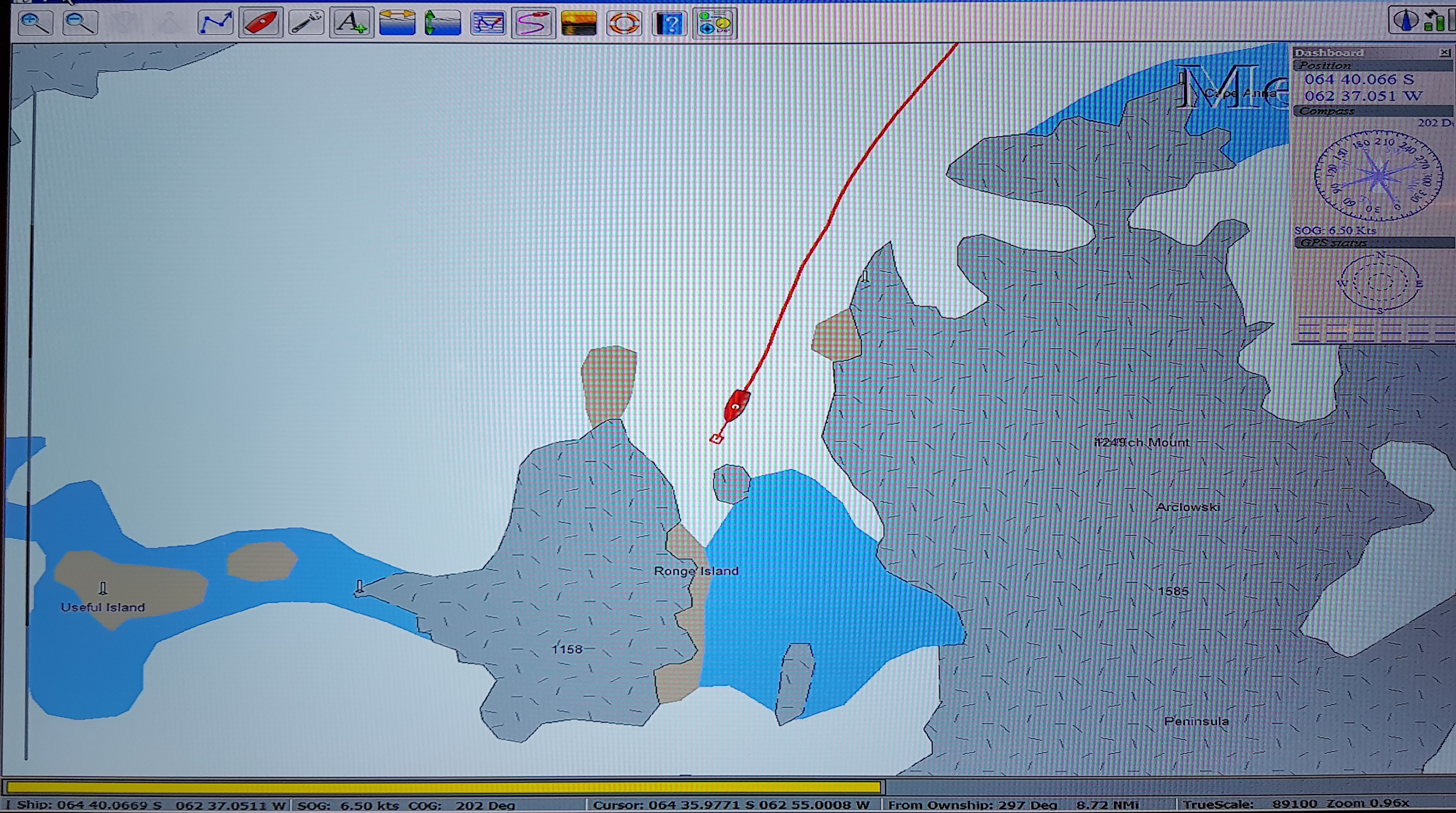Image resolution: width=1456 pixels, height=813 pixels.
Task: Open settings with the wrench icon
Action: 306,23
